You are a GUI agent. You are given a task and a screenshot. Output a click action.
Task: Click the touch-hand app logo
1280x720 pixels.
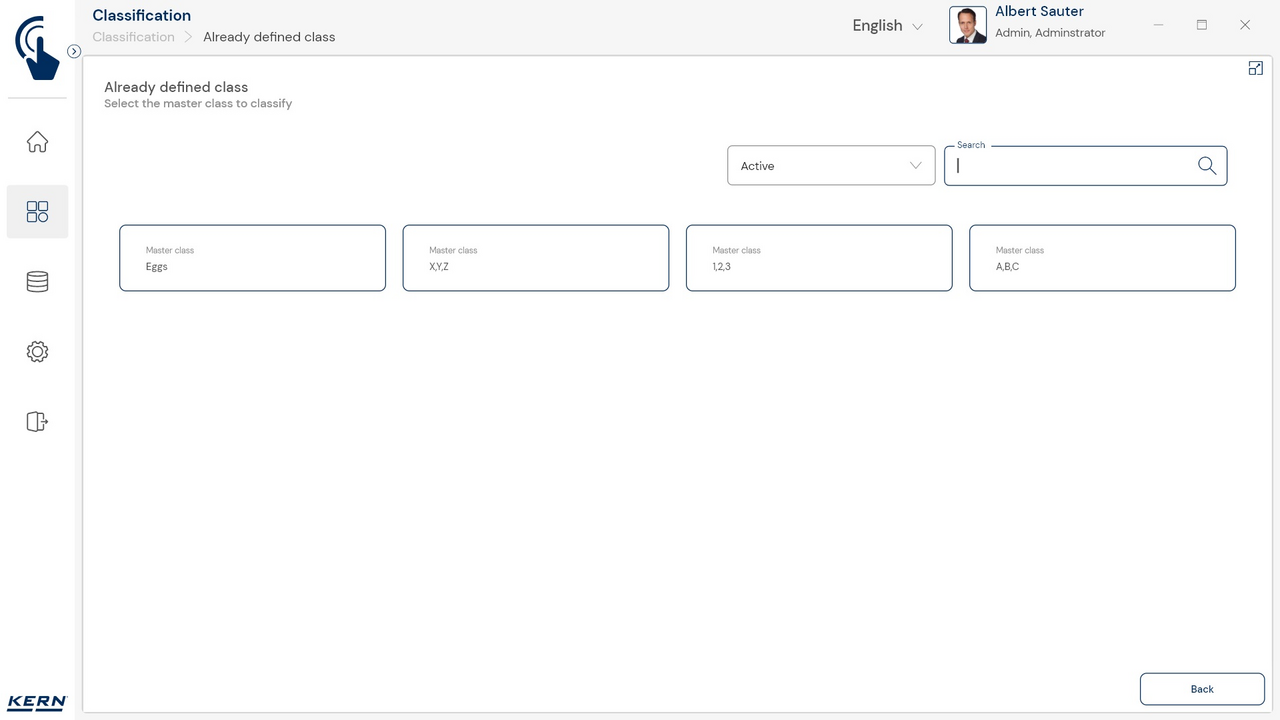pyautogui.click(x=37, y=48)
